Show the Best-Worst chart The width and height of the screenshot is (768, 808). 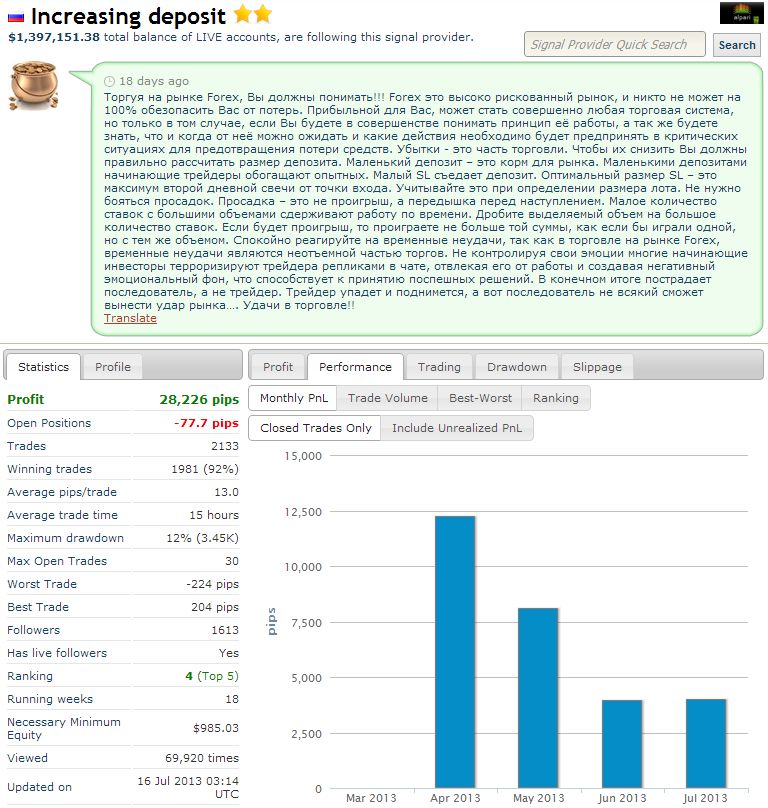(x=480, y=398)
